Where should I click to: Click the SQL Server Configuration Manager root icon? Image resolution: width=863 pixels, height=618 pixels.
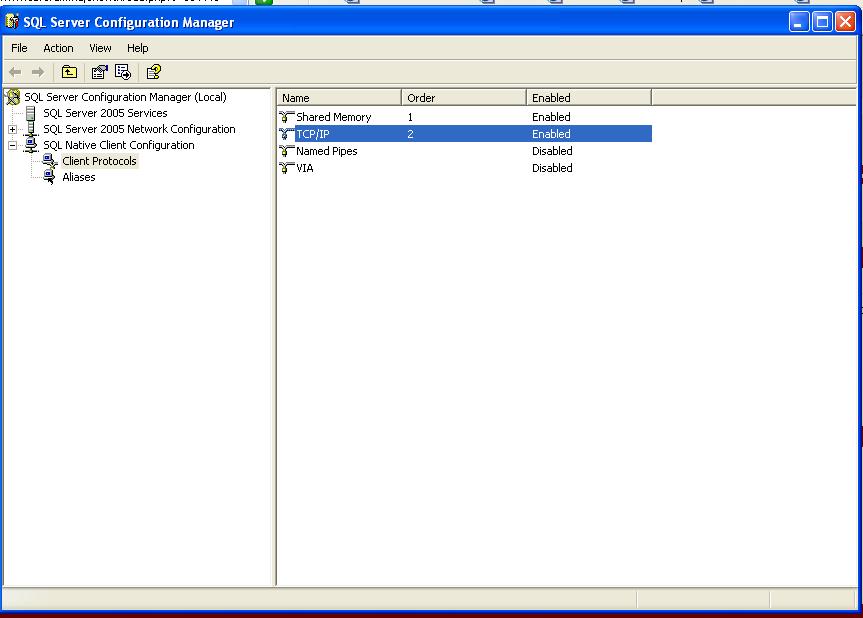pyautogui.click(x=13, y=97)
